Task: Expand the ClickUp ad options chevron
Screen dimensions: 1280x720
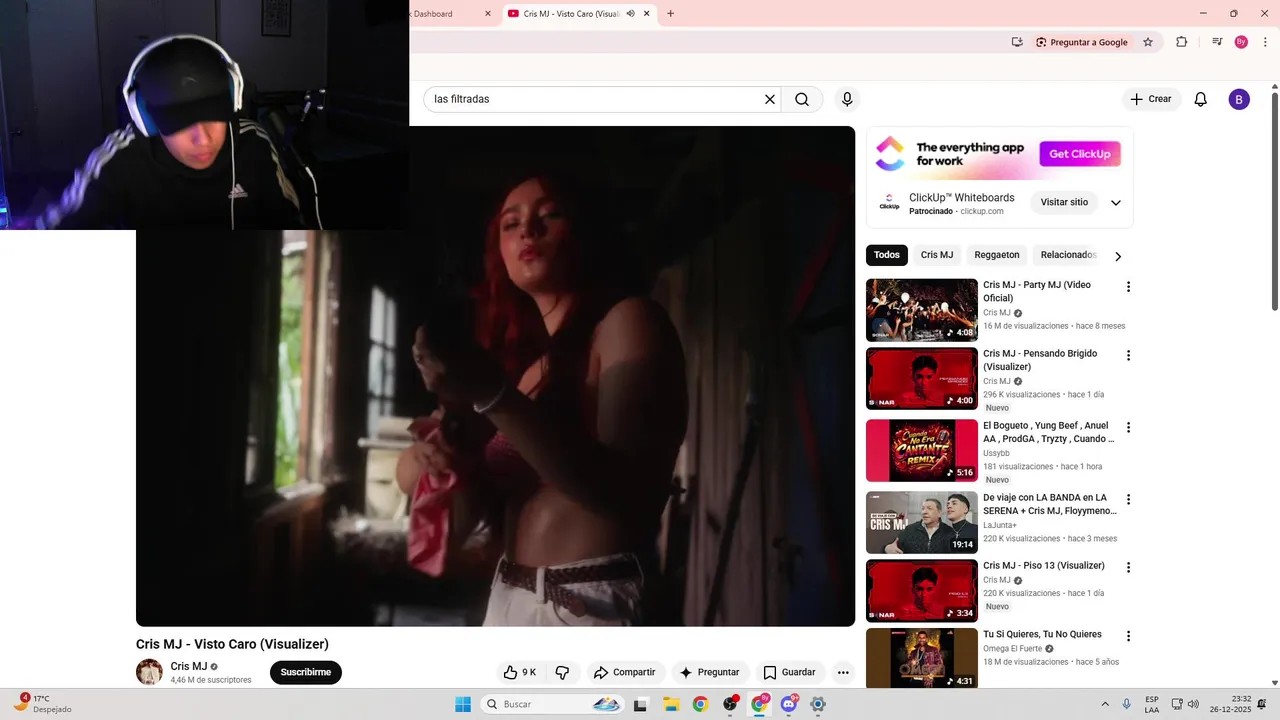Action: [x=1116, y=202]
